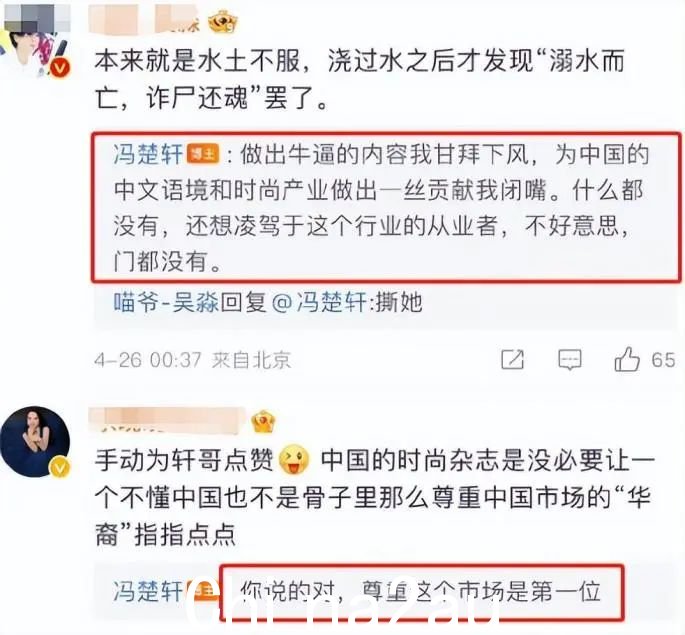Select the comment starting 手动为轩哥点赞
Image resolution: width=685 pixels, height=635 pixels.
click(x=374, y=497)
